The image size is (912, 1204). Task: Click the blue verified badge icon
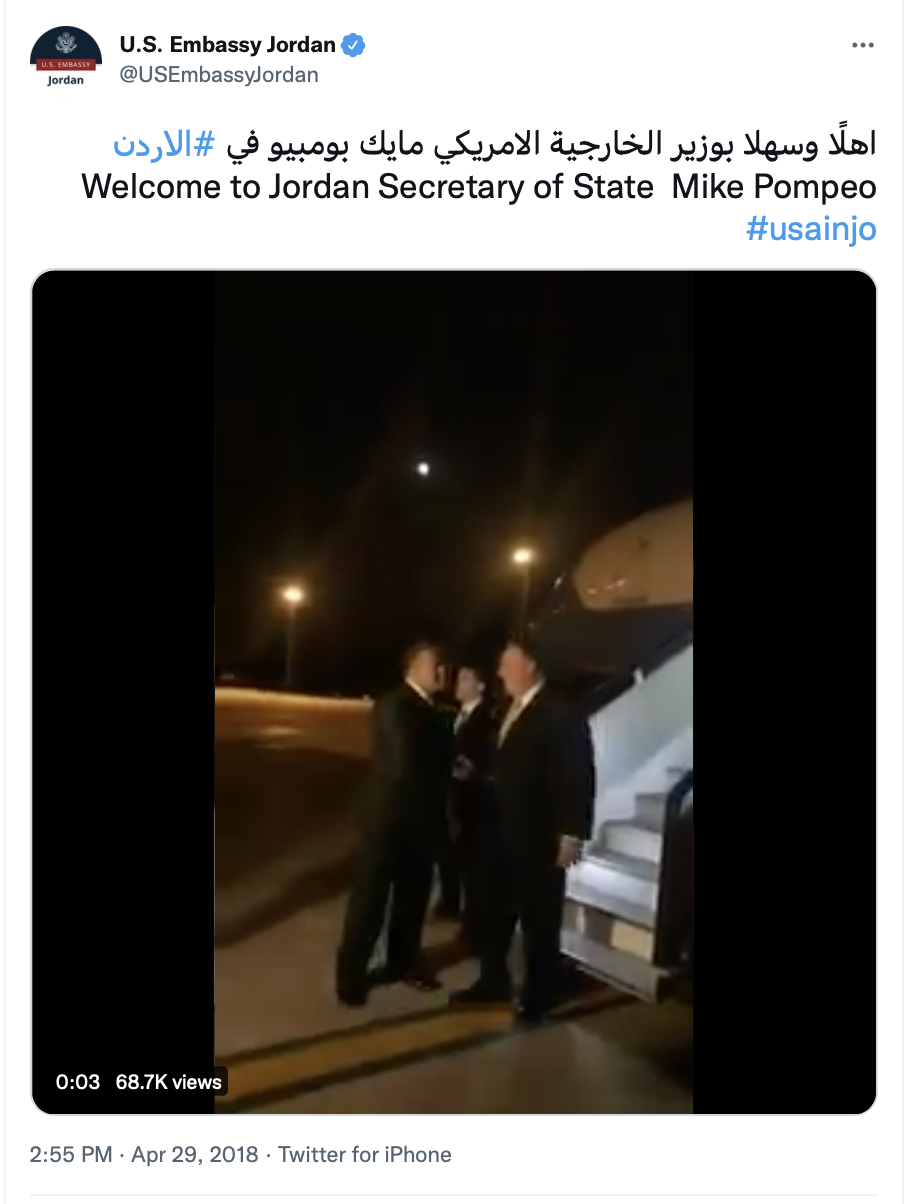tap(354, 44)
